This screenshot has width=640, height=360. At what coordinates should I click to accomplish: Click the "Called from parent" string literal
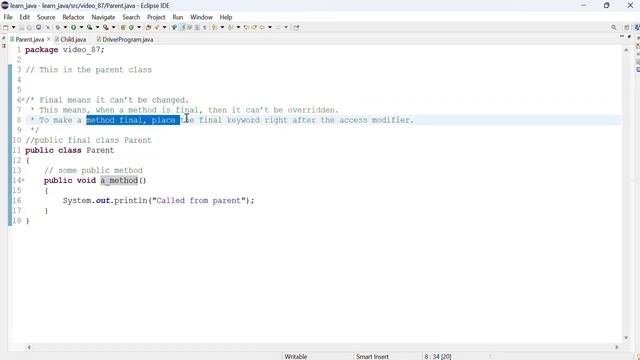(199, 200)
